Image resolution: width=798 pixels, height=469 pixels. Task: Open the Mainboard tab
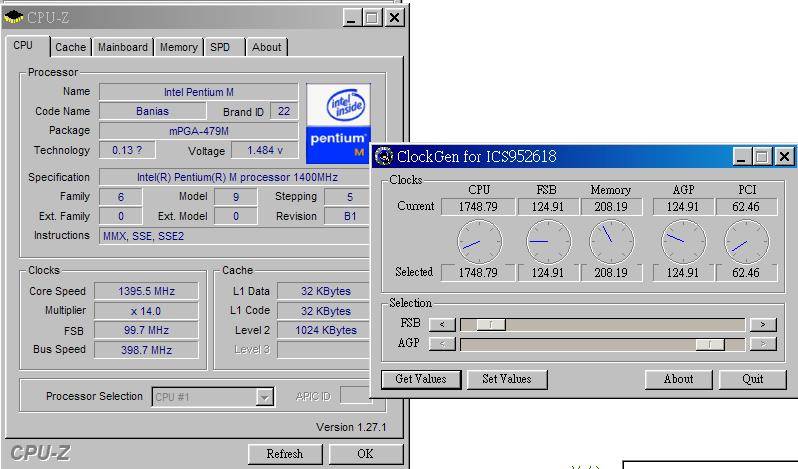(123, 47)
